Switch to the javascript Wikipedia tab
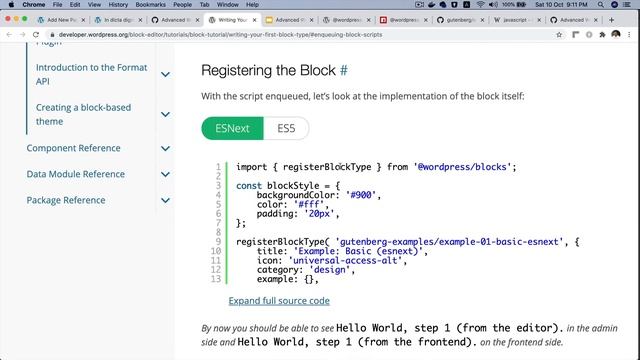 (x=518, y=20)
